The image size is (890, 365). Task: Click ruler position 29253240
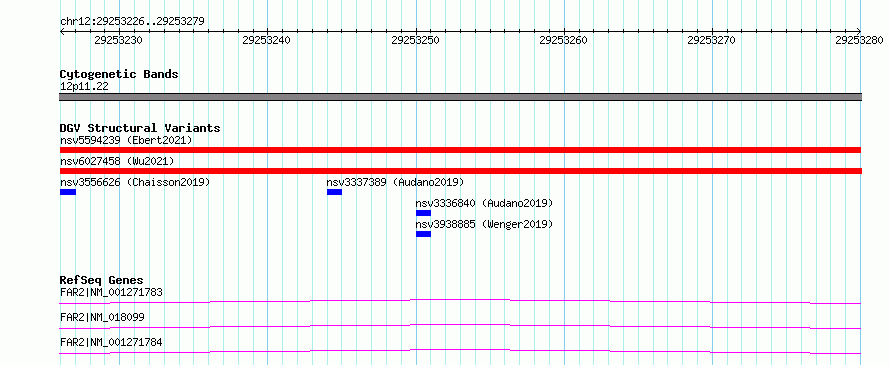click(x=267, y=40)
